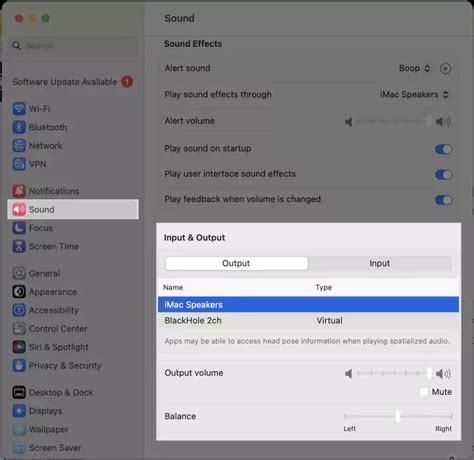Image resolution: width=474 pixels, height=460 pixels.
Task: Open Desktop & Dock label in sidebar
Action: click(61, 392)
